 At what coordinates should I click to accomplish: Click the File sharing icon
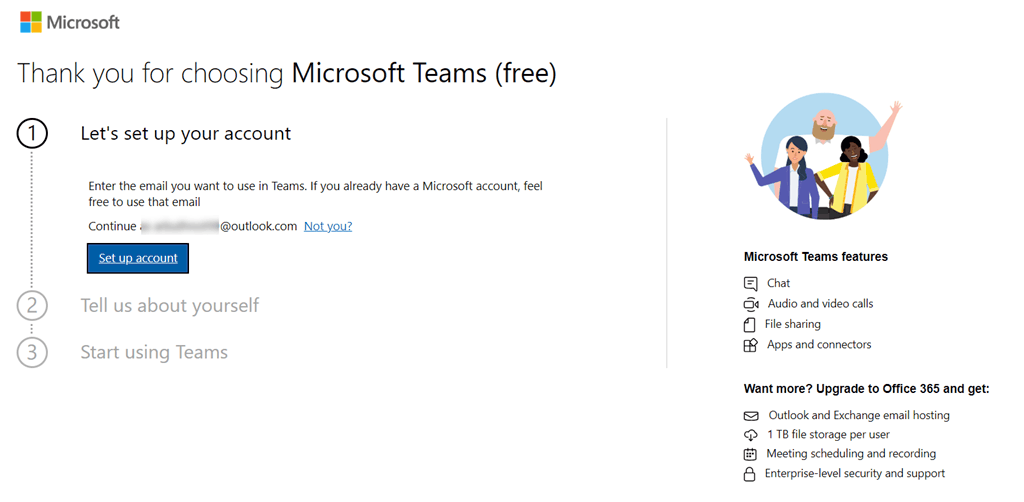751,324
